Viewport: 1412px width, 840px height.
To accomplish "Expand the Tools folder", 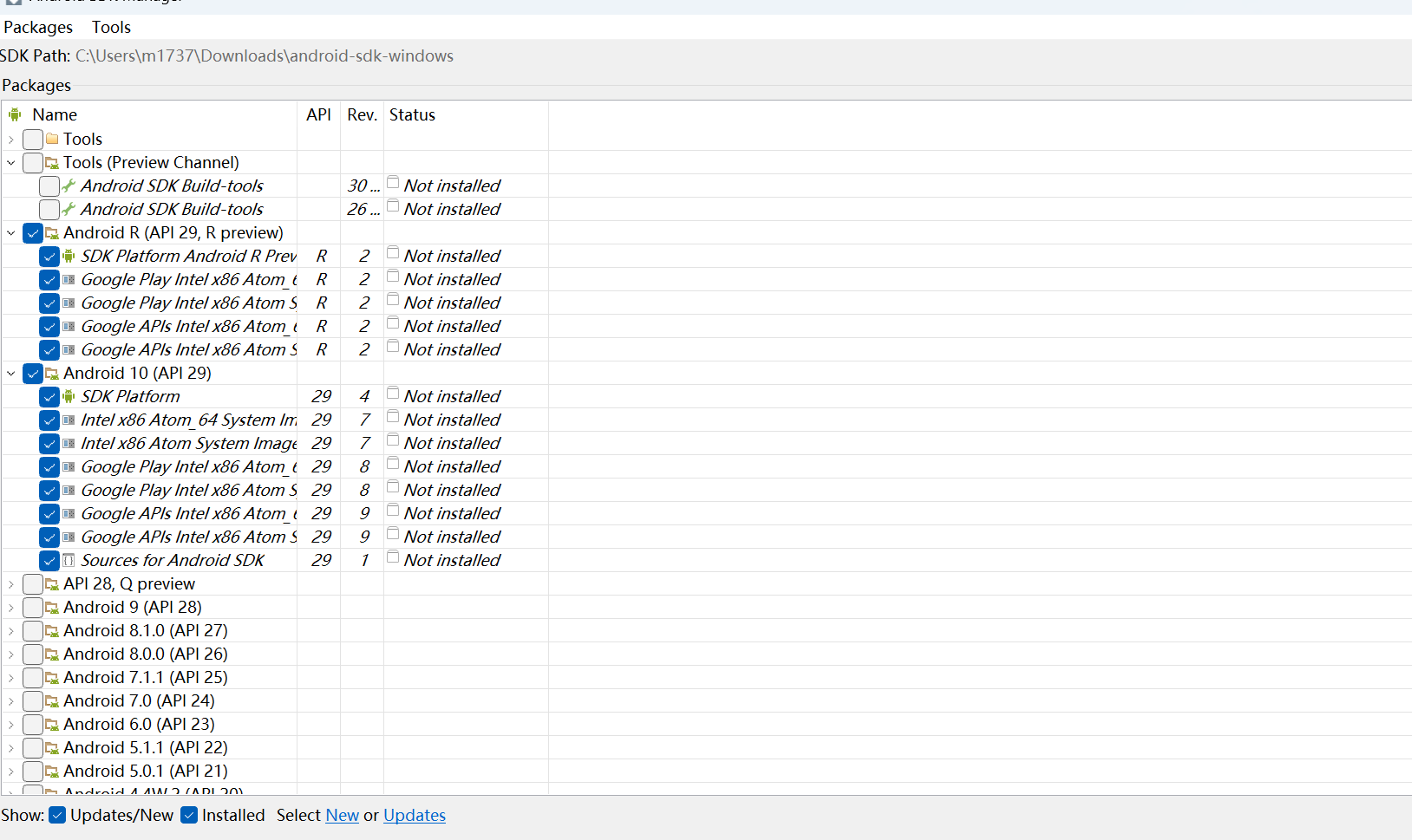I will pos(10,139).
